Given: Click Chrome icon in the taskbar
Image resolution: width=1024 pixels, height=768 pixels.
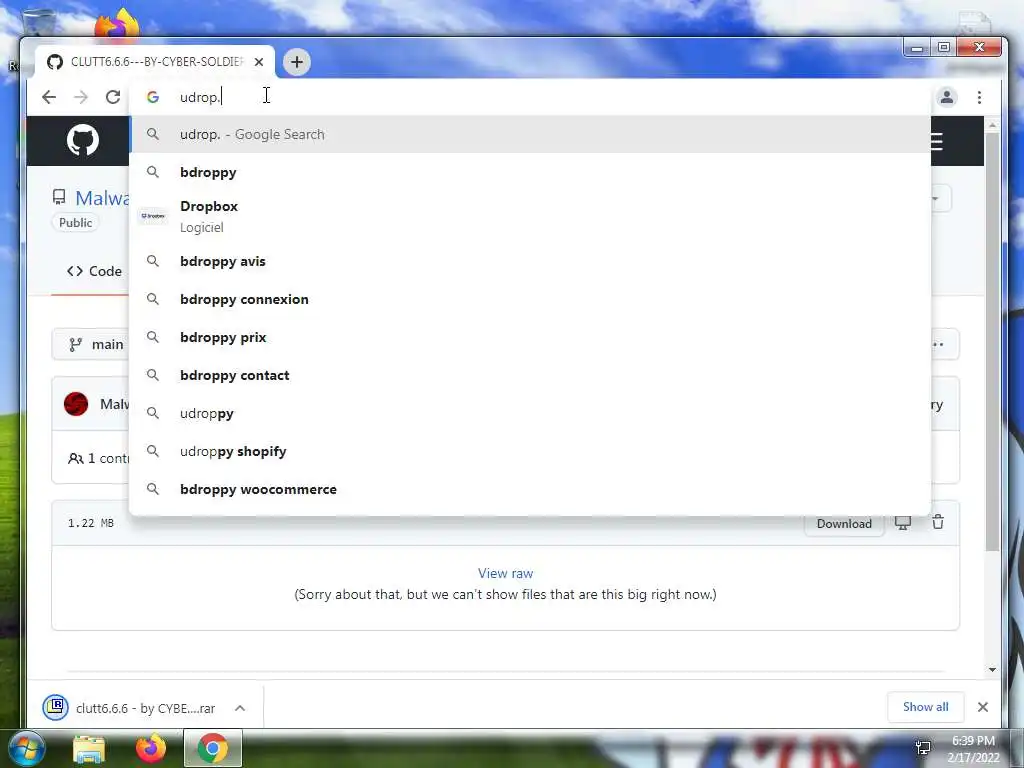Looking at the screenshot, I should tap(213, 748).
